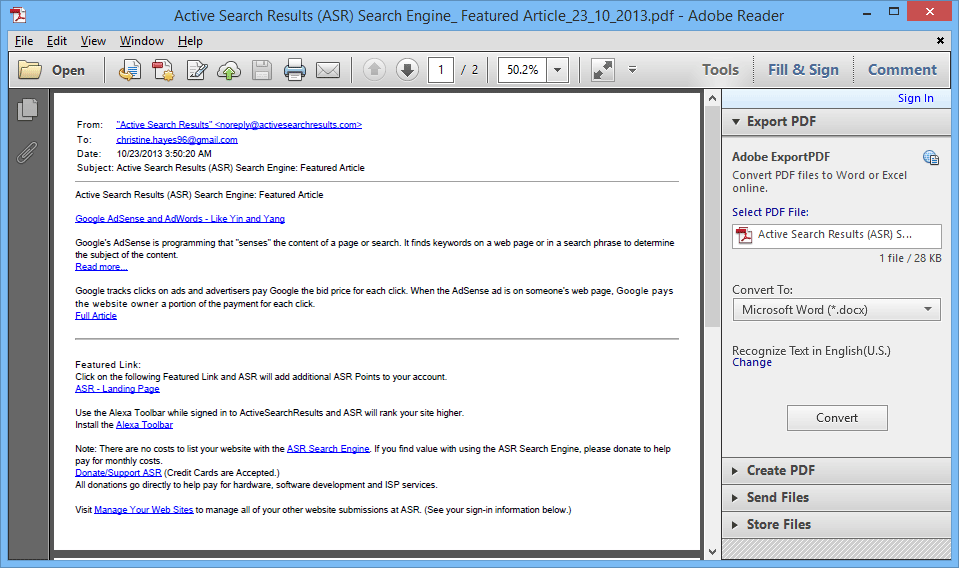Click the '1 file / 28 KB' text
Screen dimensions: 959x568
click(x=910, y=259)
